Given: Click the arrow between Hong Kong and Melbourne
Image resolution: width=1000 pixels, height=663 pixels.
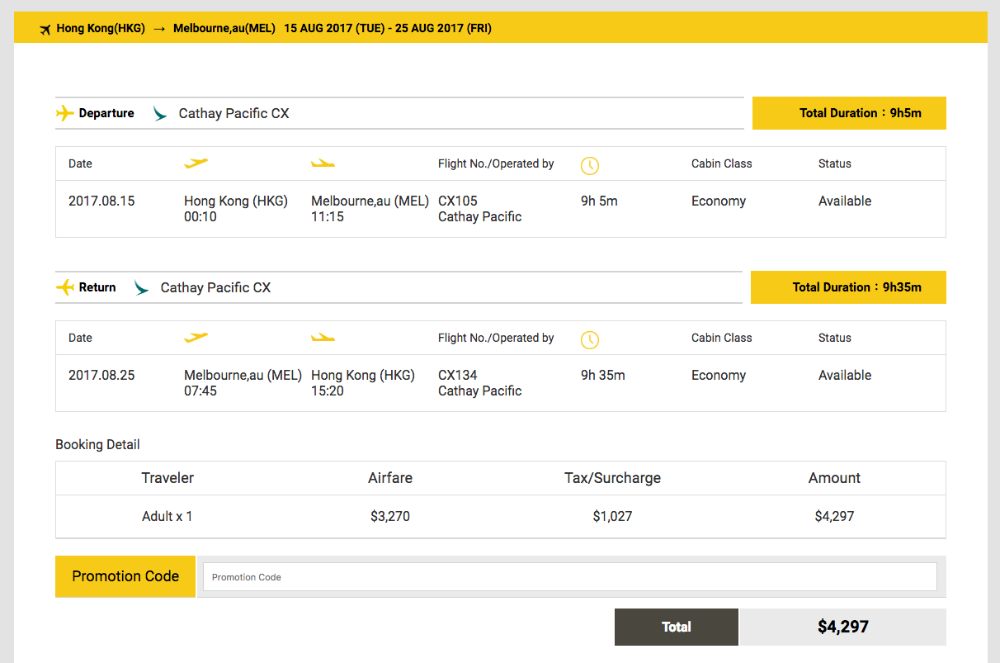Looking at the screenshot, I should pyautogui.click(x=159, y=29).
